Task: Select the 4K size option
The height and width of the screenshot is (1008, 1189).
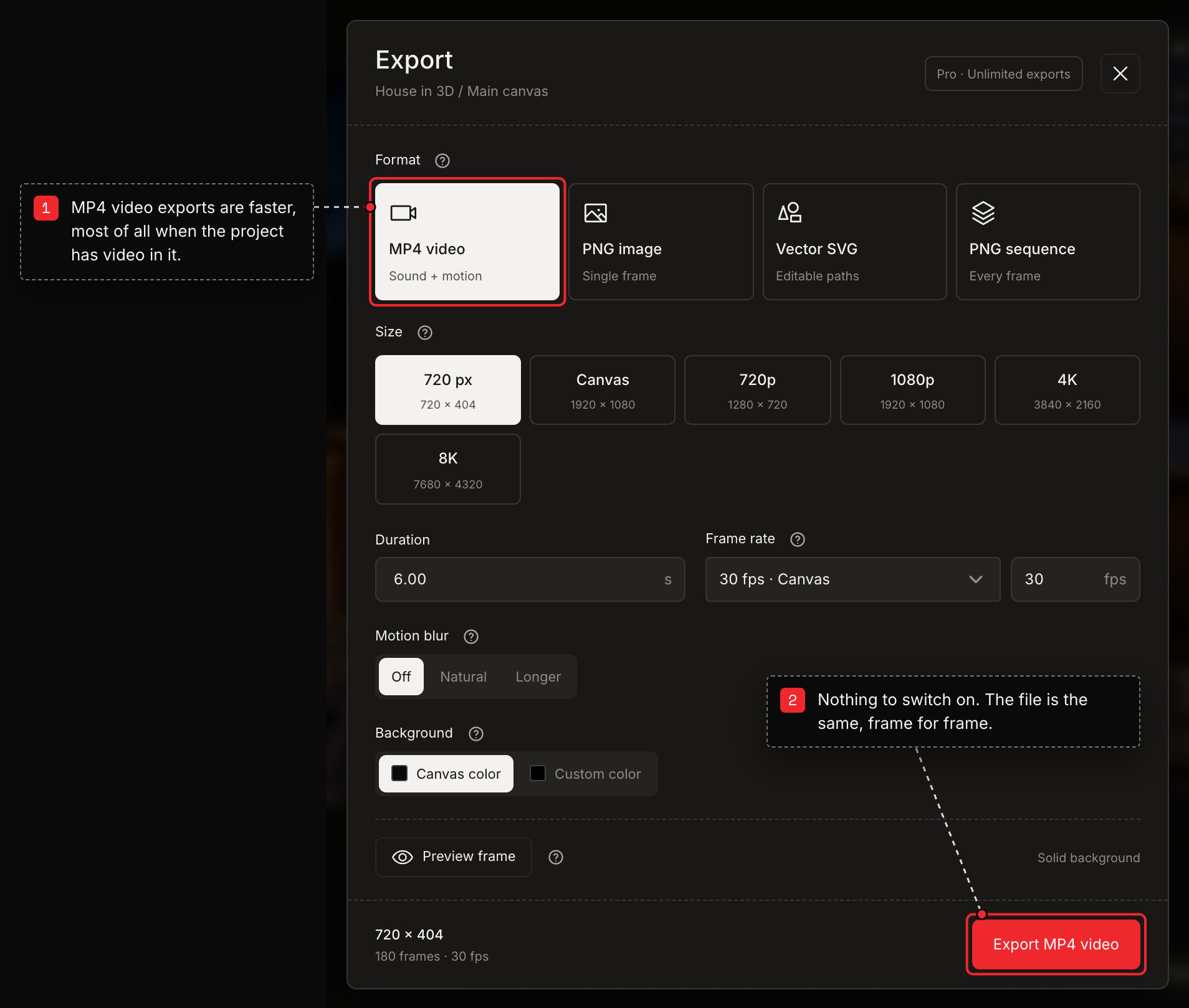Action: click(1067, 390)
